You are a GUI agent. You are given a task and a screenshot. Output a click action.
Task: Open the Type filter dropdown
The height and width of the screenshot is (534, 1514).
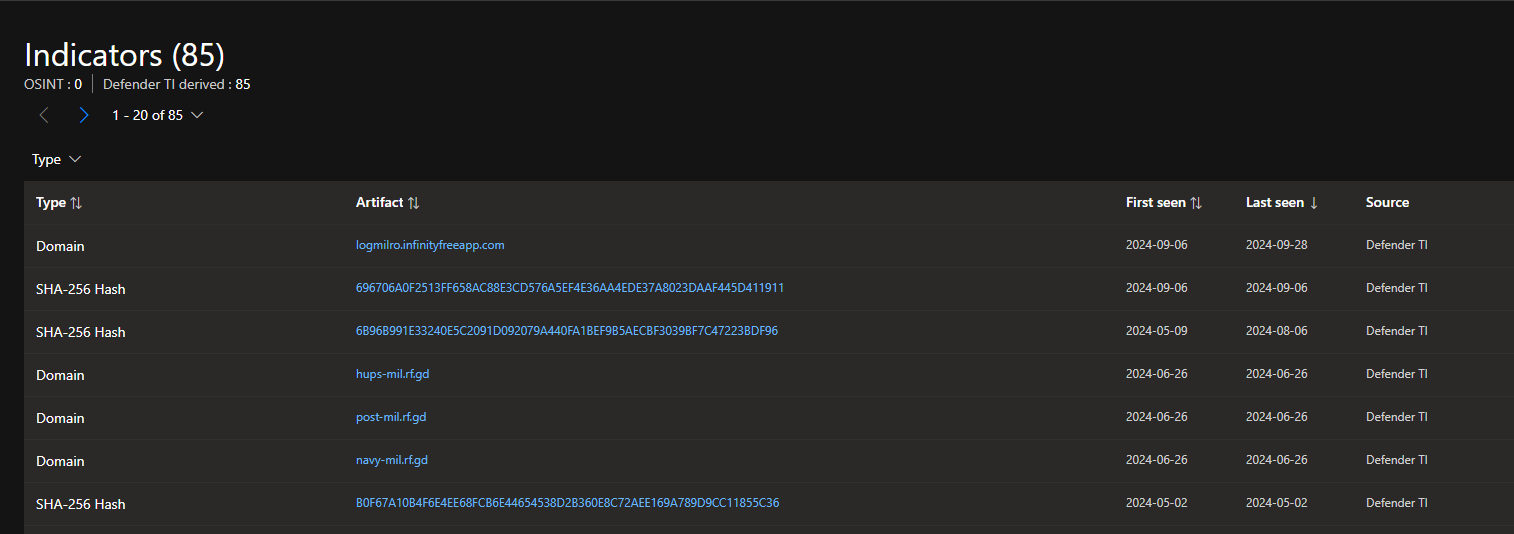pyautogui.click(x=56, y=160)
